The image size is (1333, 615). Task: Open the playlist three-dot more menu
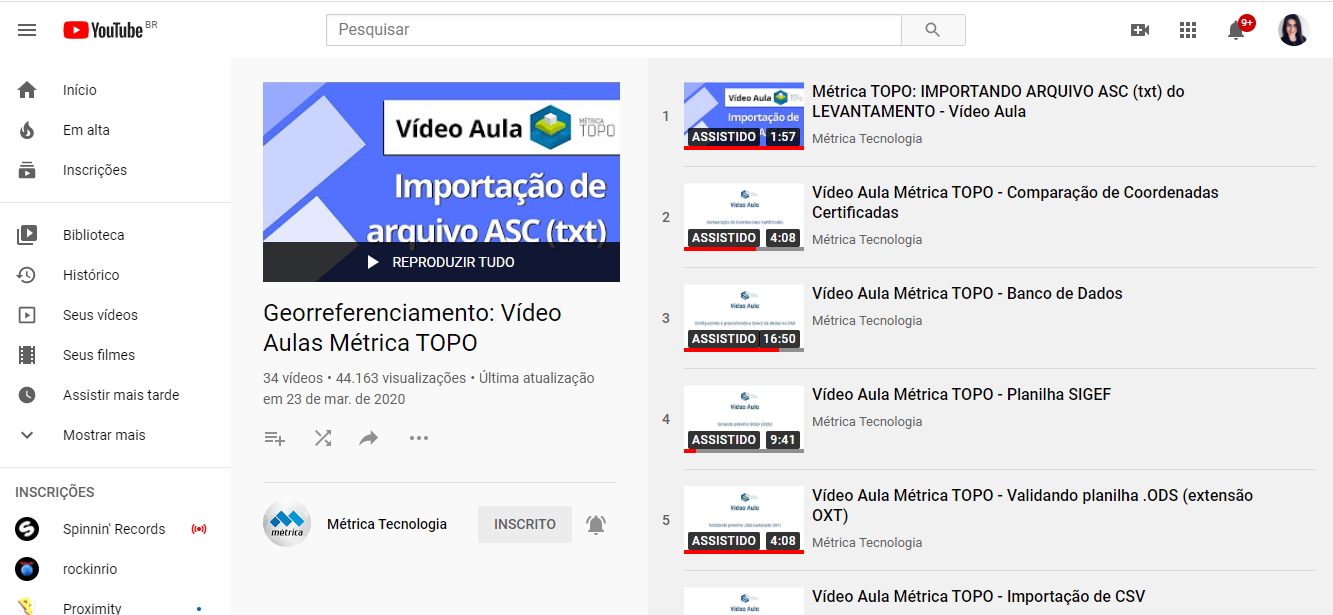[x=419, y=438]
